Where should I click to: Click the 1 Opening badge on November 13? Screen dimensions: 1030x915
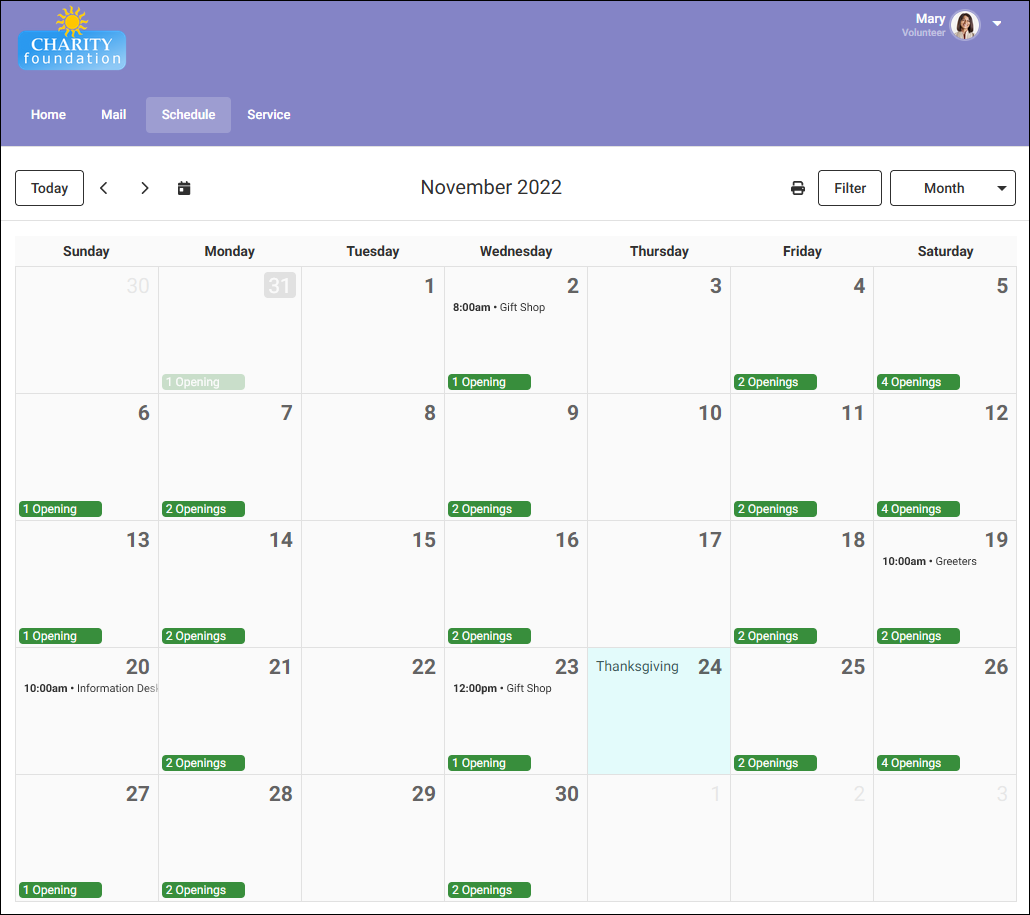[x=59, y=635]
